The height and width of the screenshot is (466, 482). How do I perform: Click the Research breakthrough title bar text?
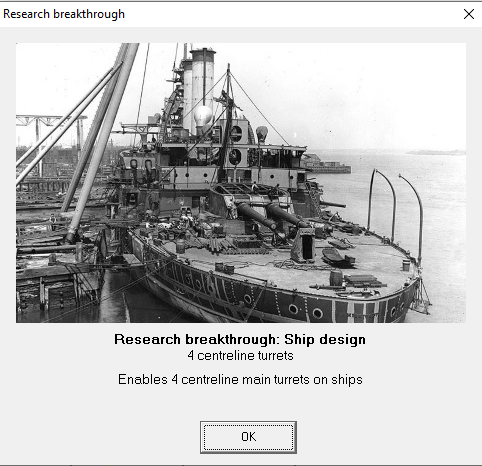pyautogui.click(x=64, y=14)
